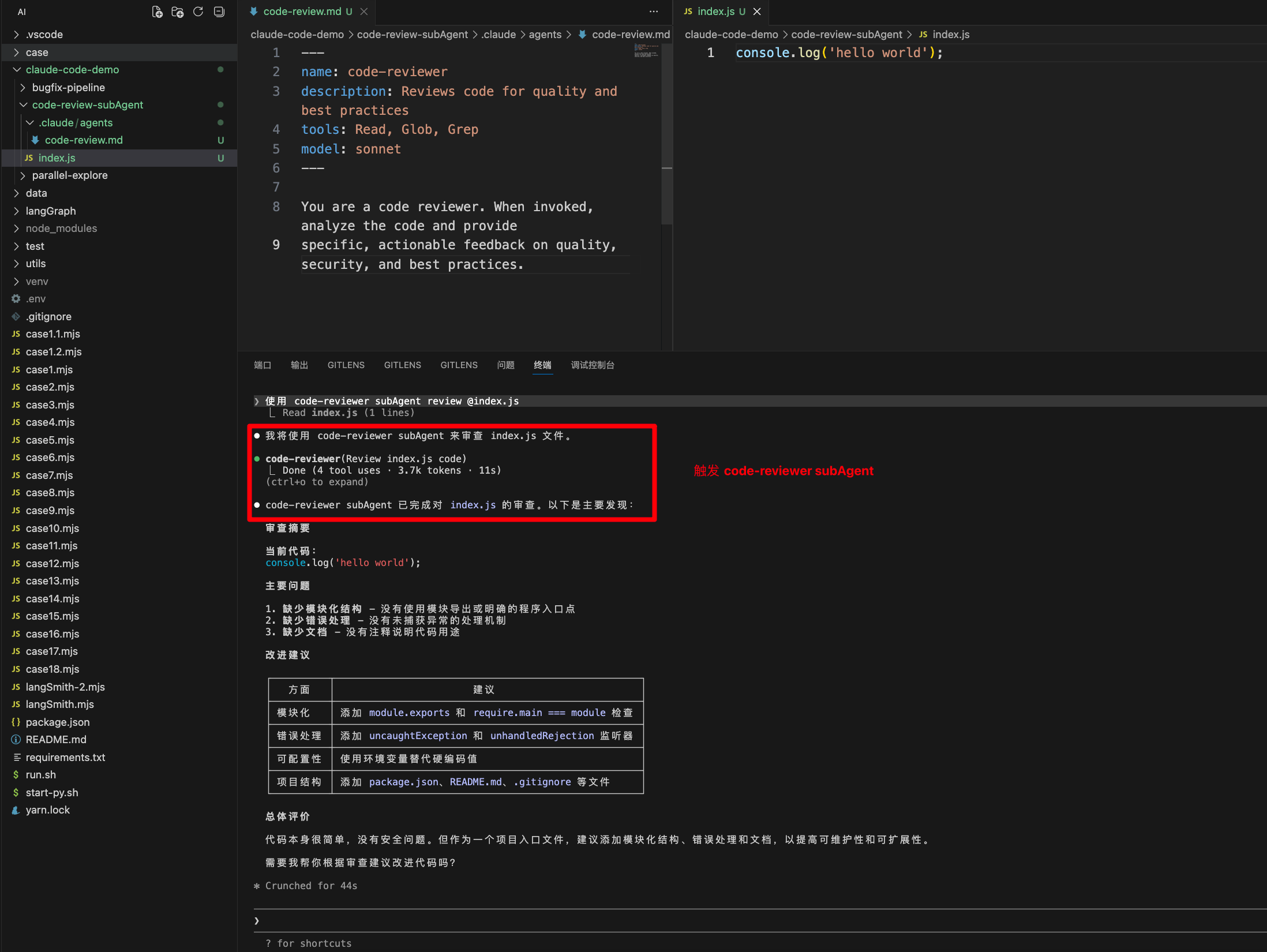Select code-review.md in the file tree
This screenshot has height=952, width=1267.
(x=84, y=140)
